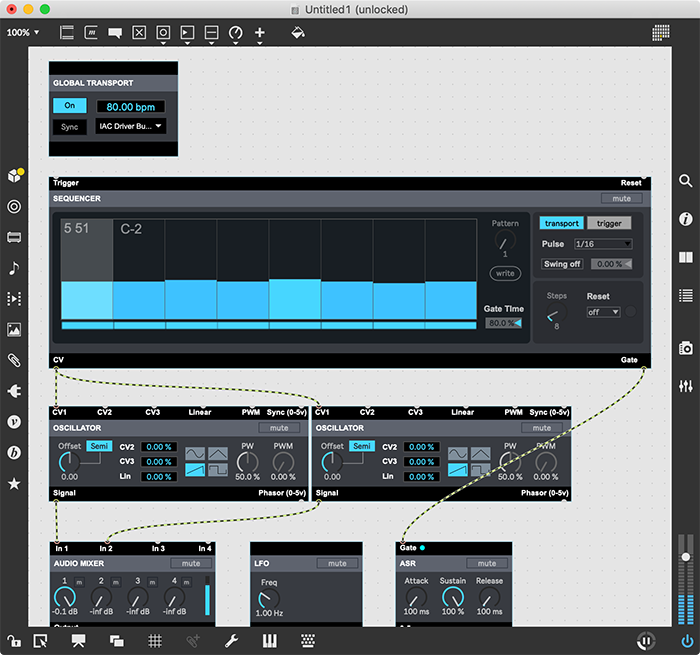Image resolution: width=700 pixels, height=655 pixels.
Task: Toggle Swing off button in sequencer
Action: [x=562, y=264]
